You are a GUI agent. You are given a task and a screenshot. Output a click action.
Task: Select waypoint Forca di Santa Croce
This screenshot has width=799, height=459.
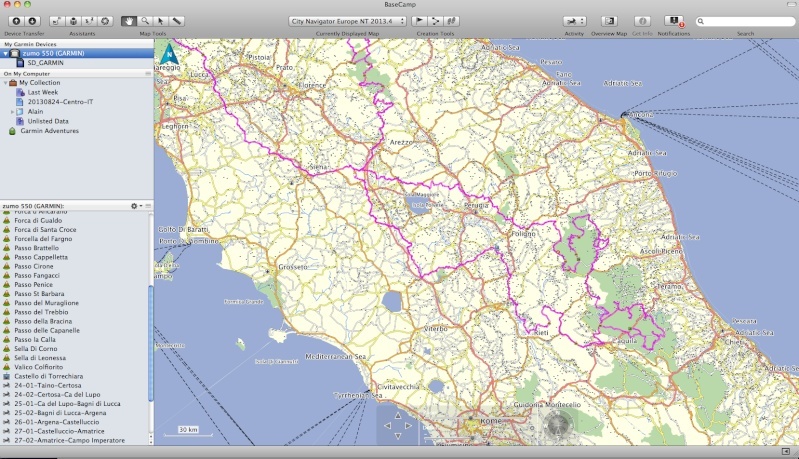[x=45, y=230]
